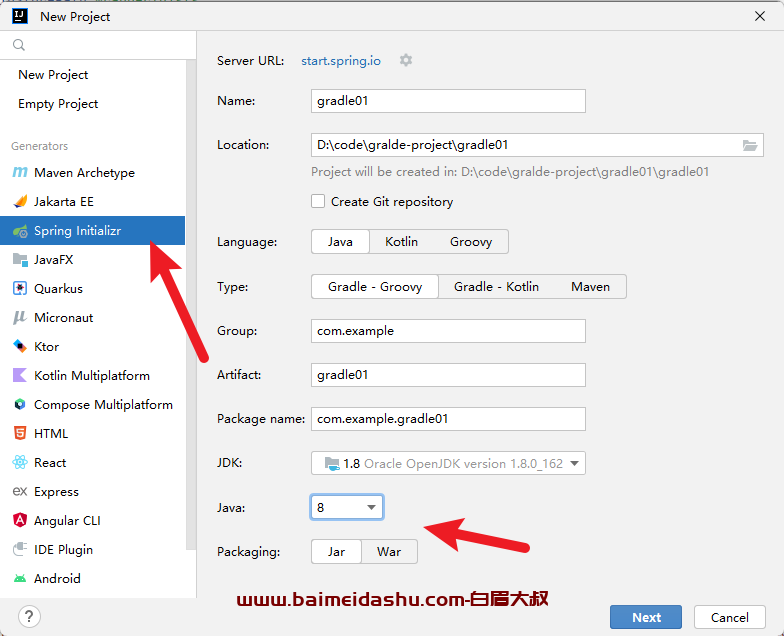
Task: Click the HTML5 shield icon
Action: click(x=20, y=433)
